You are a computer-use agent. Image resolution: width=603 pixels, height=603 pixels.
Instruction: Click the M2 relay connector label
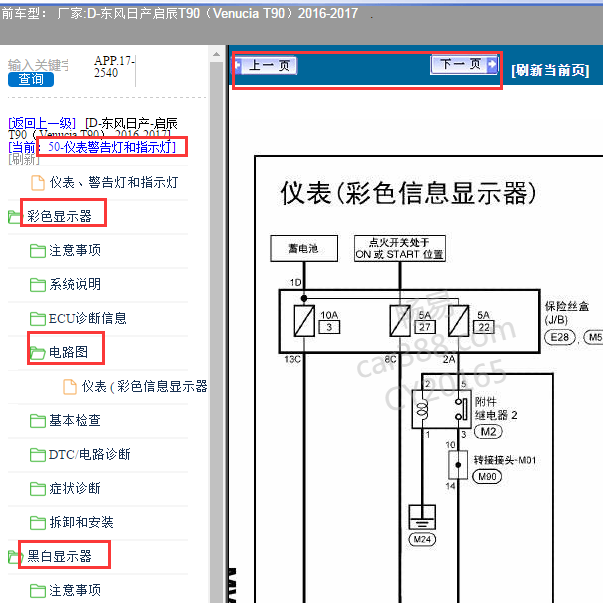[488, 431]
